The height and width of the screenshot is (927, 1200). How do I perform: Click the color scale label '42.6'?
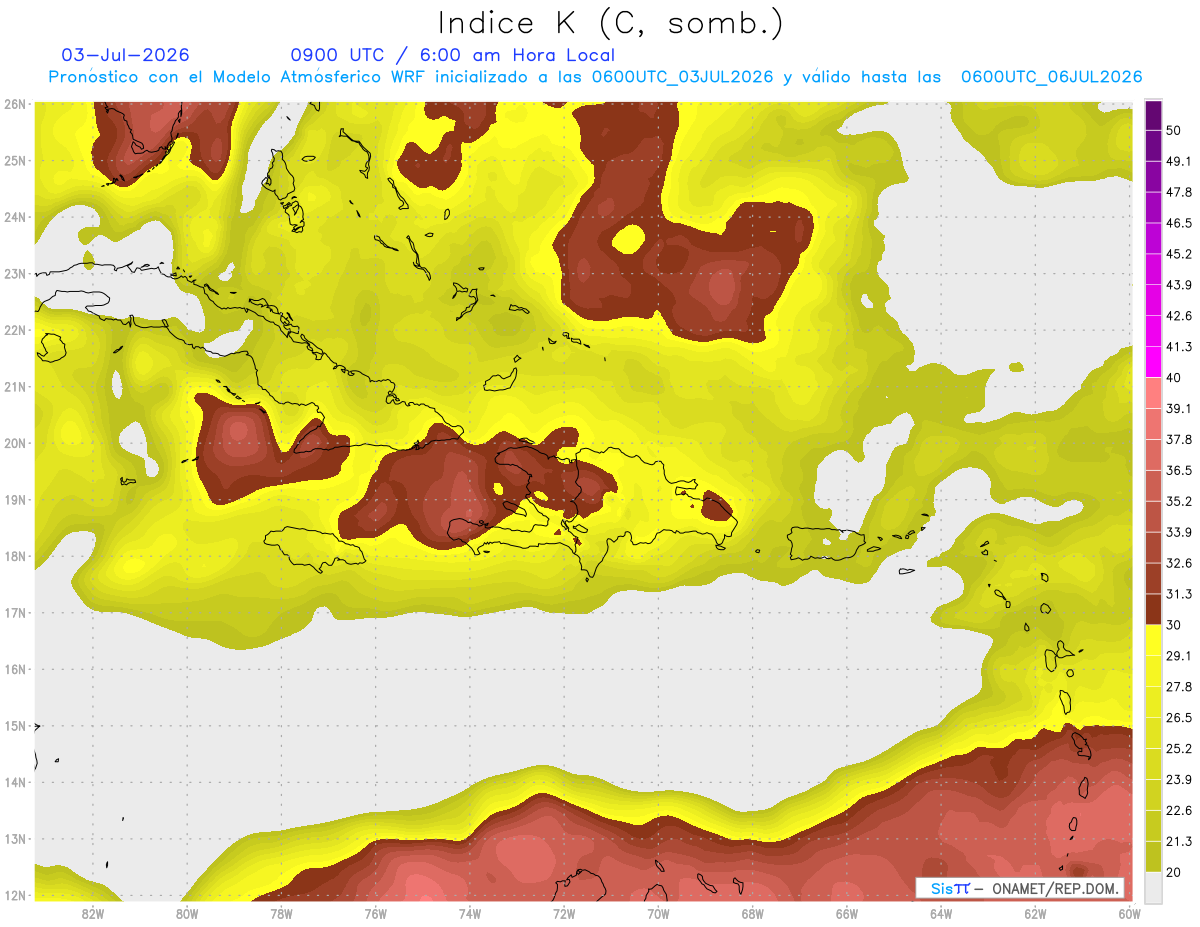[x=1178, y=316]
